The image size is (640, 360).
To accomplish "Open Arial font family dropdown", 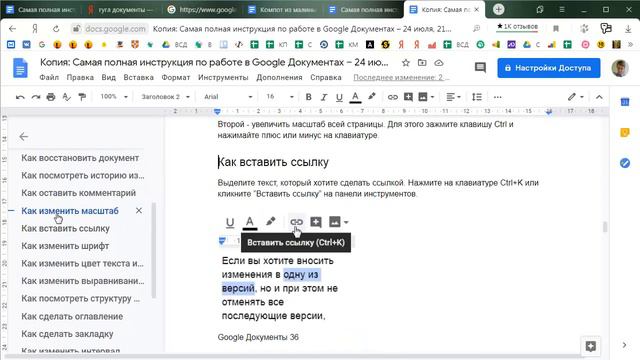I will click(228, 97).
